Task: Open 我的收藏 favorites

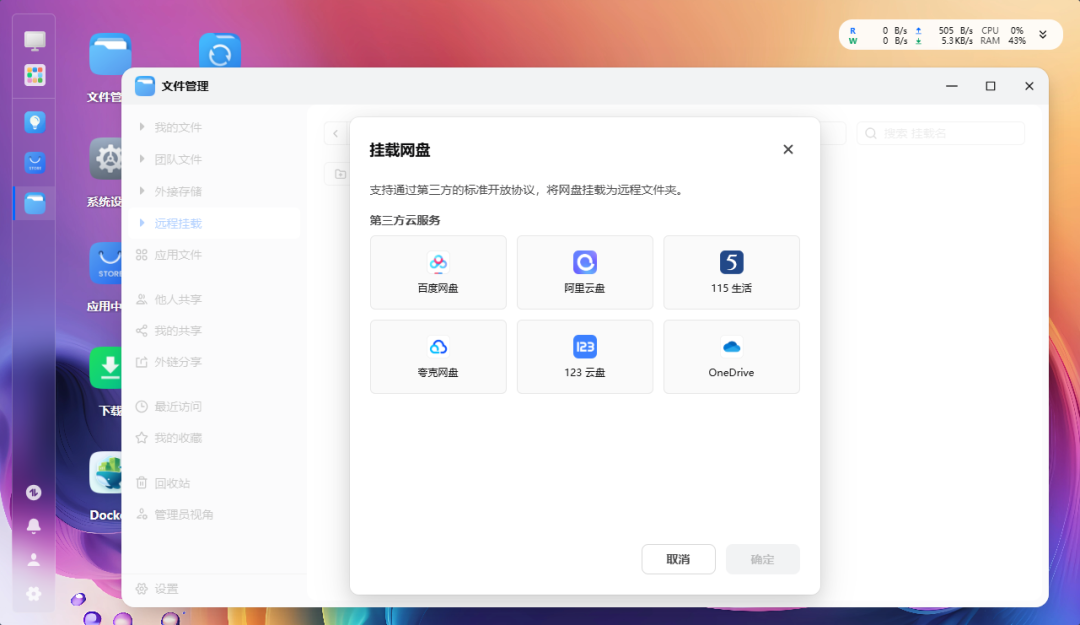Action: [178, 438]
